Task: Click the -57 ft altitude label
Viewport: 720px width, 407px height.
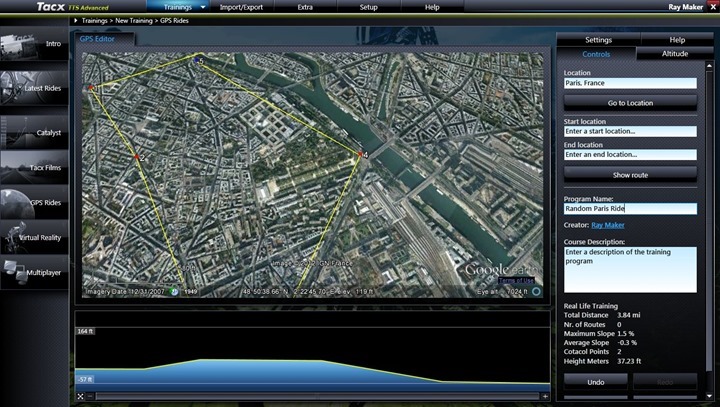Action: [x=85, y=379]
